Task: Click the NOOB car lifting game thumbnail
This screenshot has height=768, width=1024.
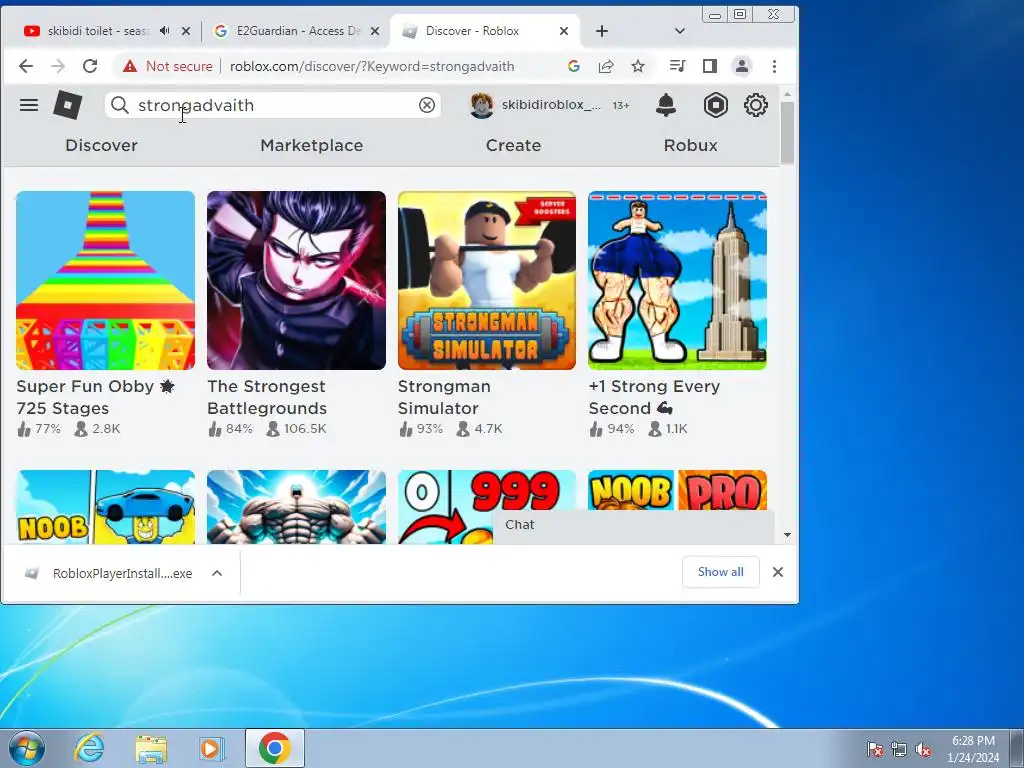Action: pos(105,507)
